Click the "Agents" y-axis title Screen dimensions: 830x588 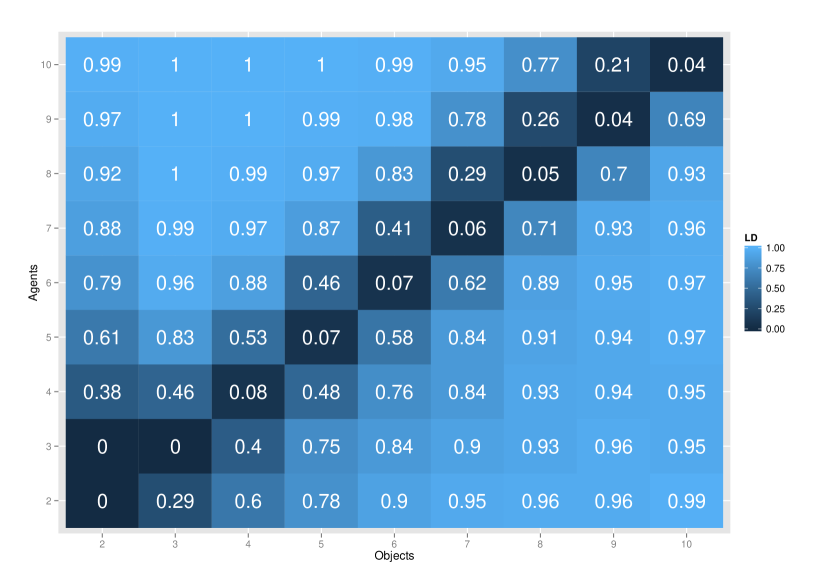(x=34, y=283)
